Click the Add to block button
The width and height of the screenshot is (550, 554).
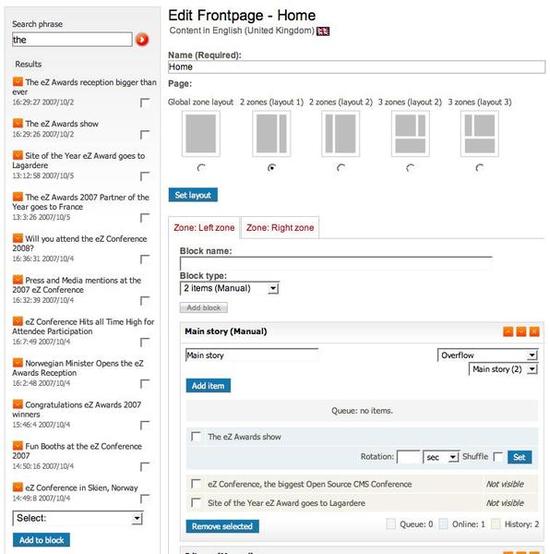pyautogui.click(x=41, y=540)
